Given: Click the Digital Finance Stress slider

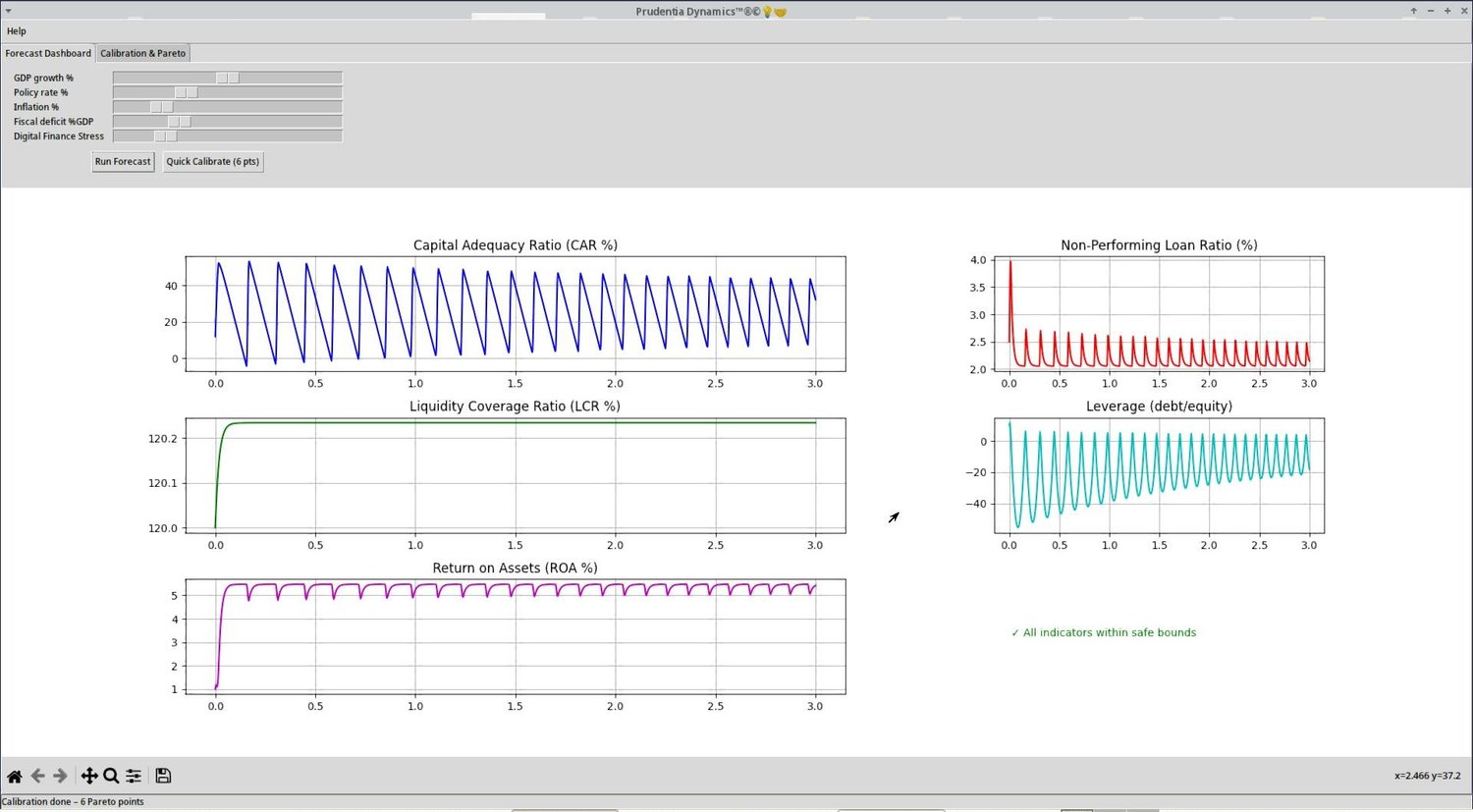Looking at the screenshot, I should [228, 136].
